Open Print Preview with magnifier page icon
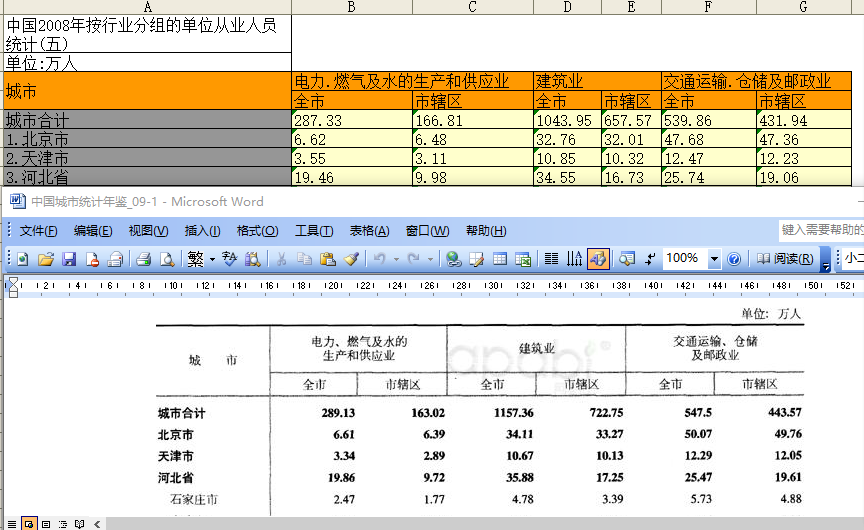864x530 pixels. [167, 258]
